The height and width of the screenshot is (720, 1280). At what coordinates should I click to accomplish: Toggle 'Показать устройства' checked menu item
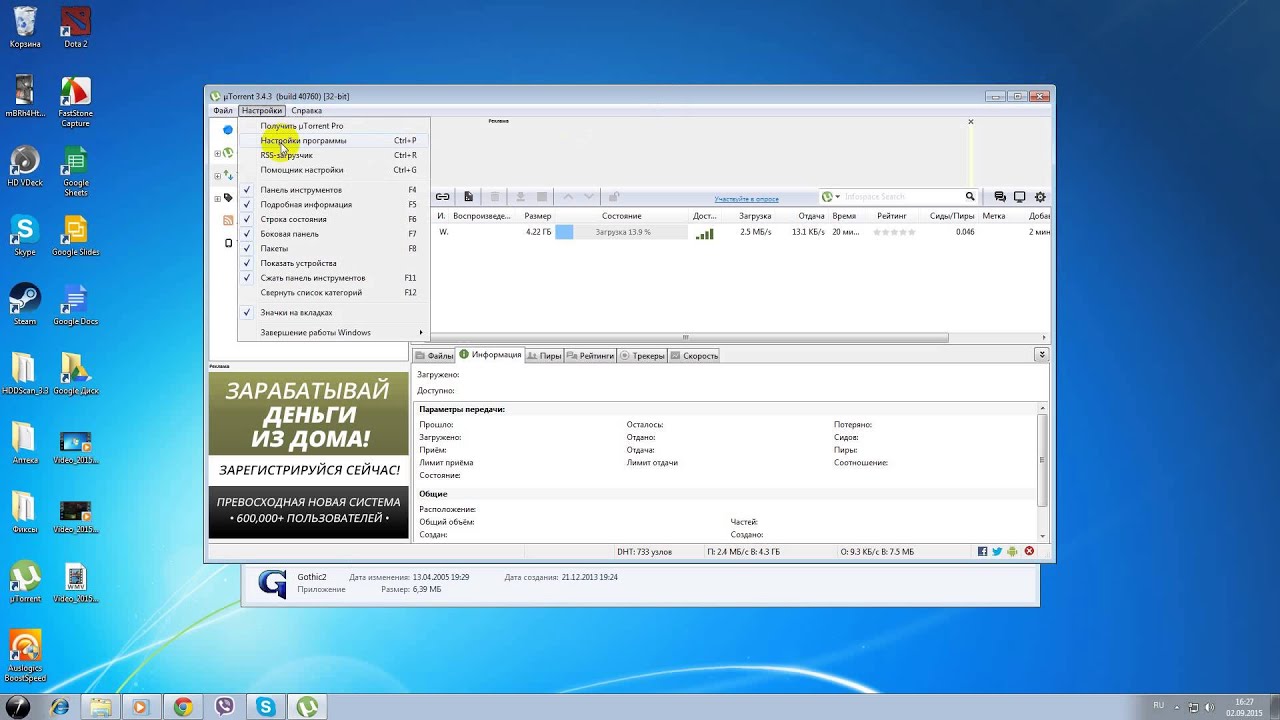333,263
